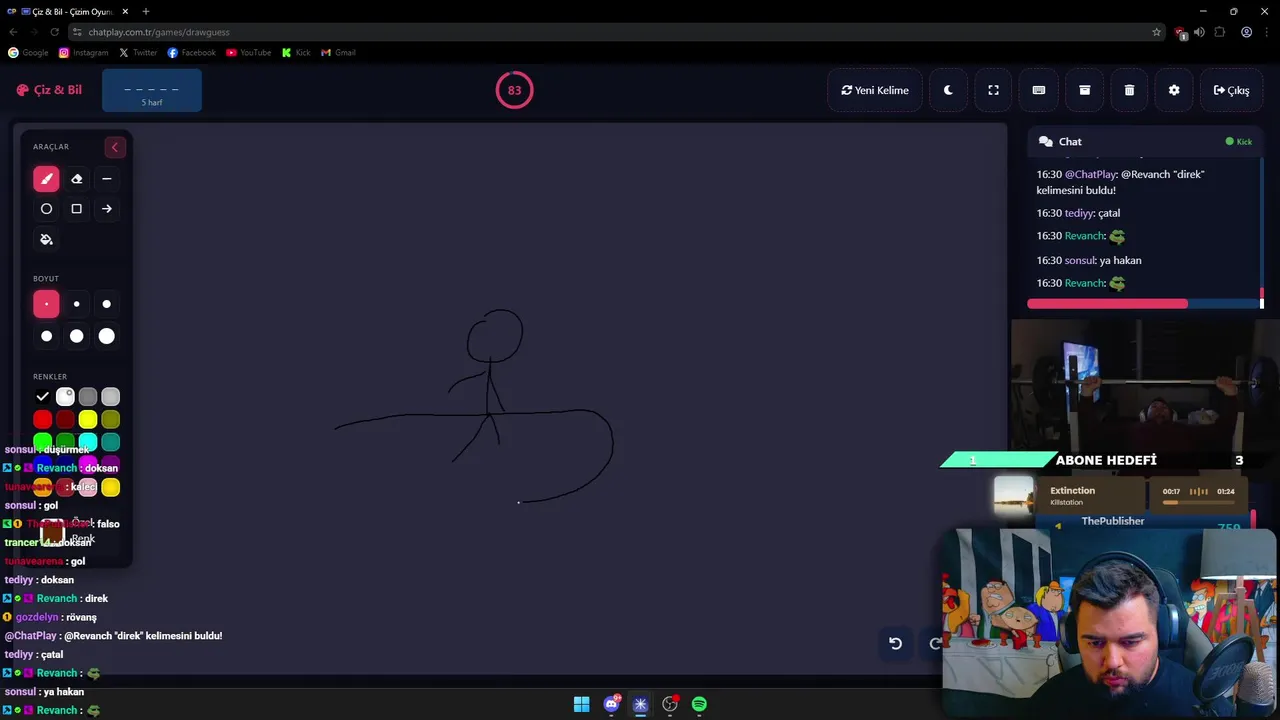Select the straight line tool
Viewport: 1280px width, 720px height.
pos(106,179)
